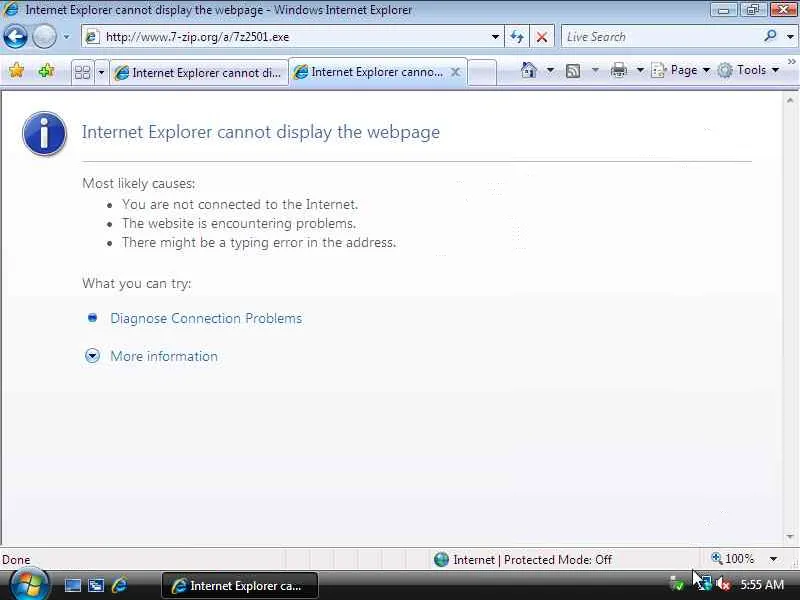Click the 5:55 AM taskbar clock
The image size is (800, 600).
[x=762, y=584]
